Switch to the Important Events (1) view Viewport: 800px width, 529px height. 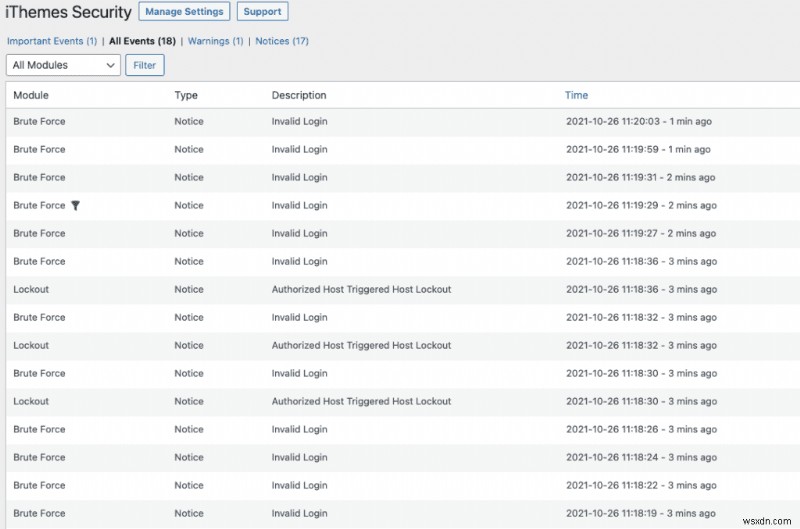pos(52,41)
